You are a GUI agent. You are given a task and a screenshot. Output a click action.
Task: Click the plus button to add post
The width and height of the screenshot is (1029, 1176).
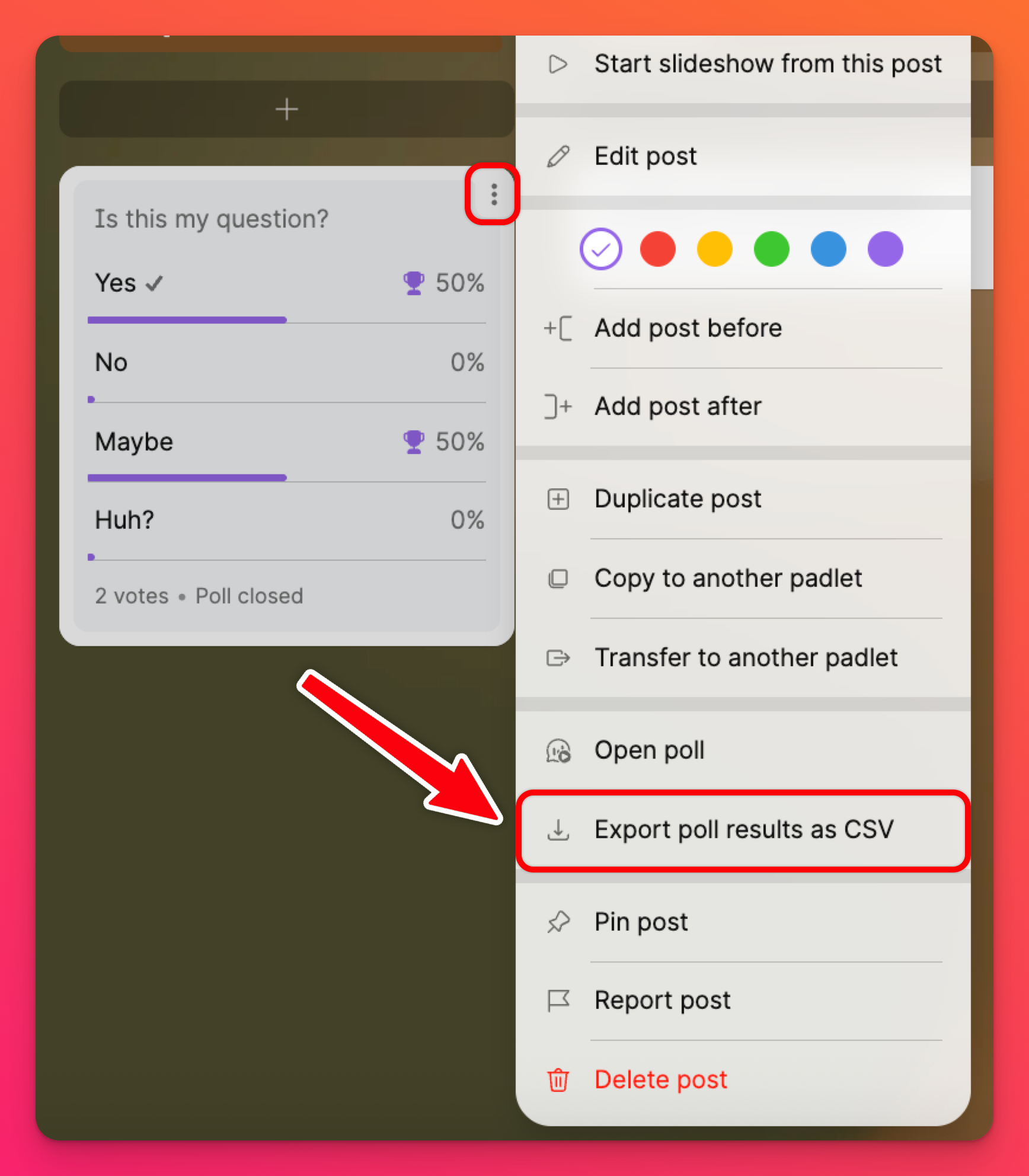click(x=286, y=109)
